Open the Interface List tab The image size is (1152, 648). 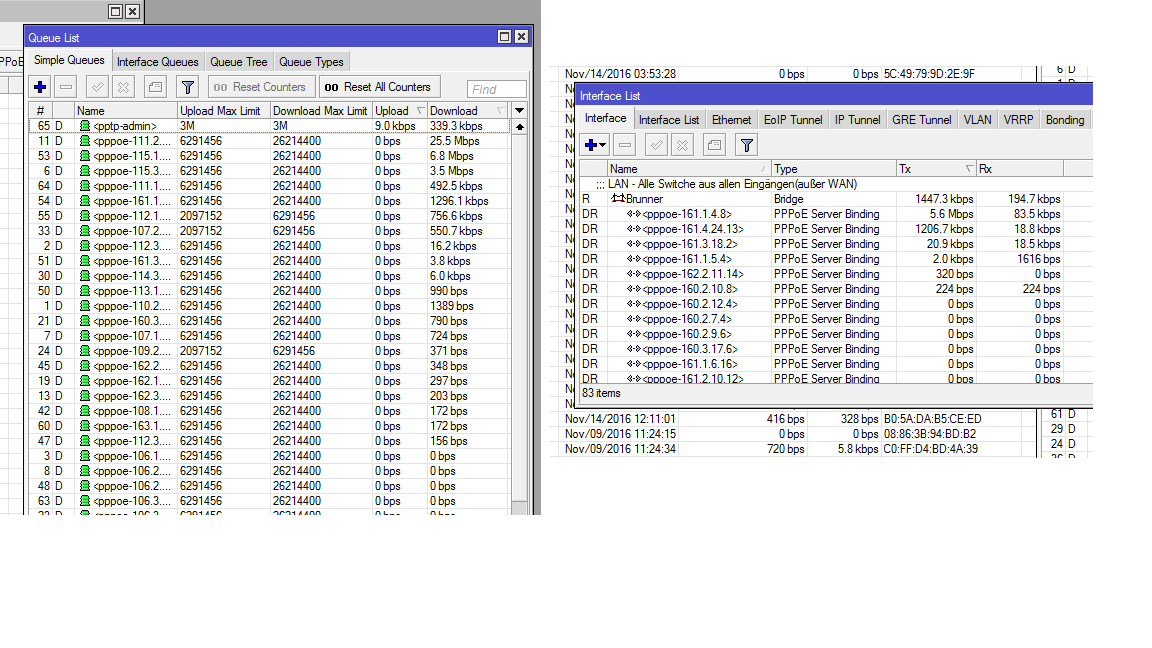(669, 120)
